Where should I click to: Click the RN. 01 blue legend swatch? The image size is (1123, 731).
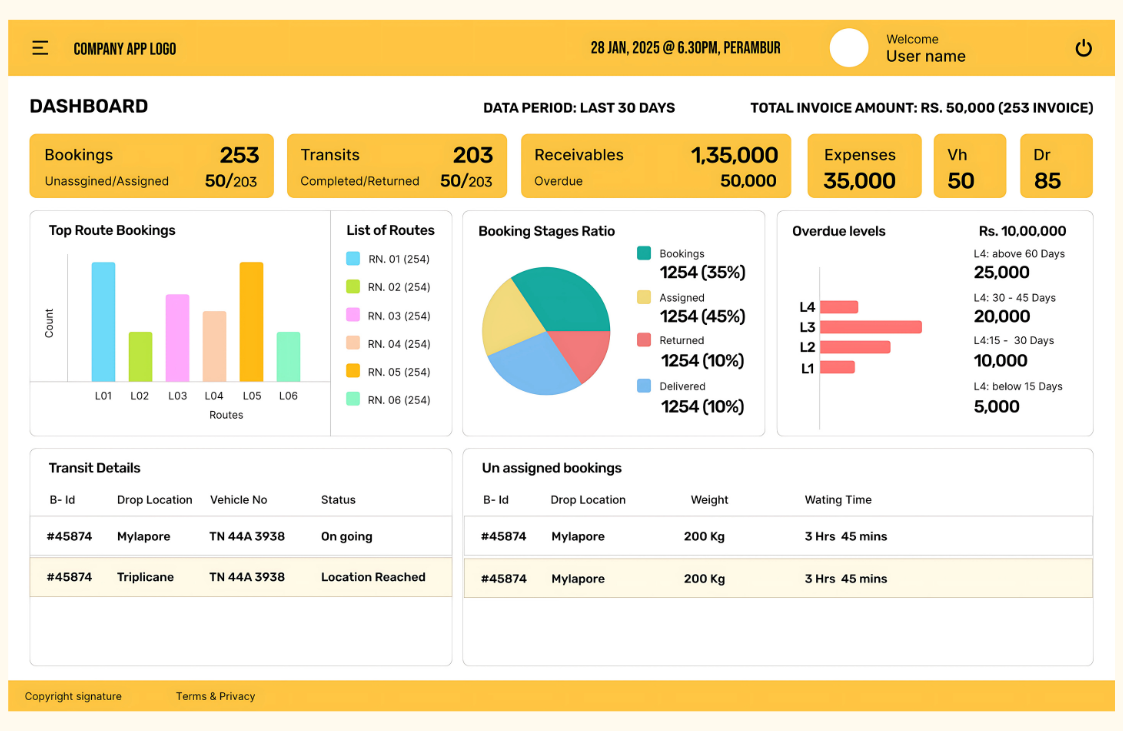coord(353,258)
